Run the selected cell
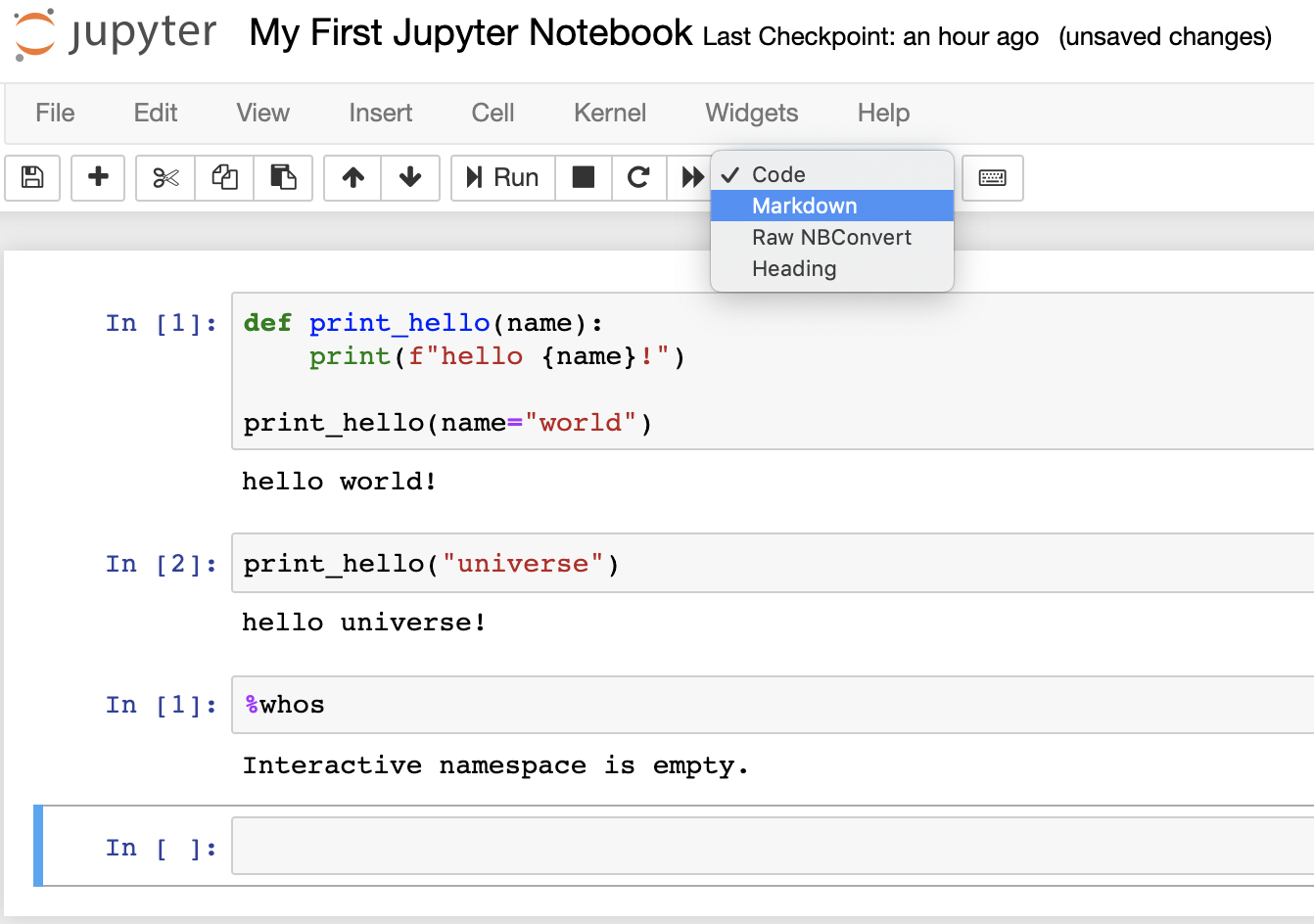1314x924 pixels. (x=503, y=177)
